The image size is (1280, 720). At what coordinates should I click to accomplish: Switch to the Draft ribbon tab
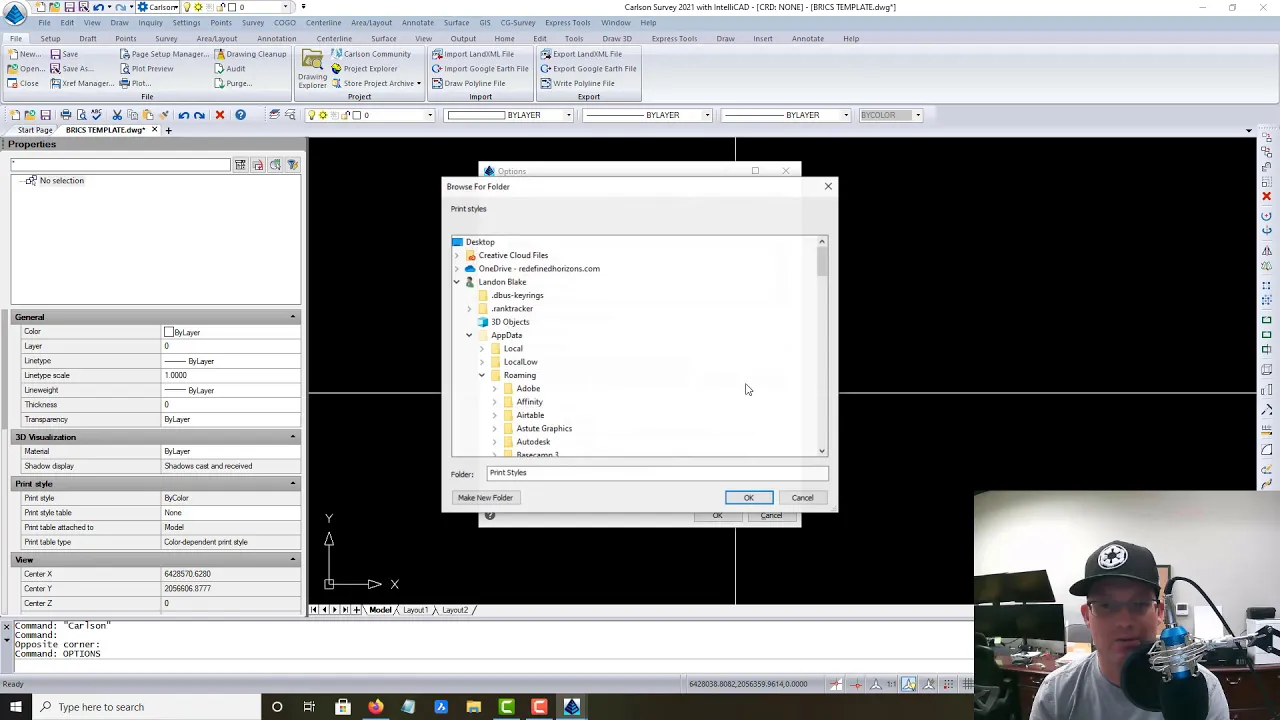[x=88, y=38]
